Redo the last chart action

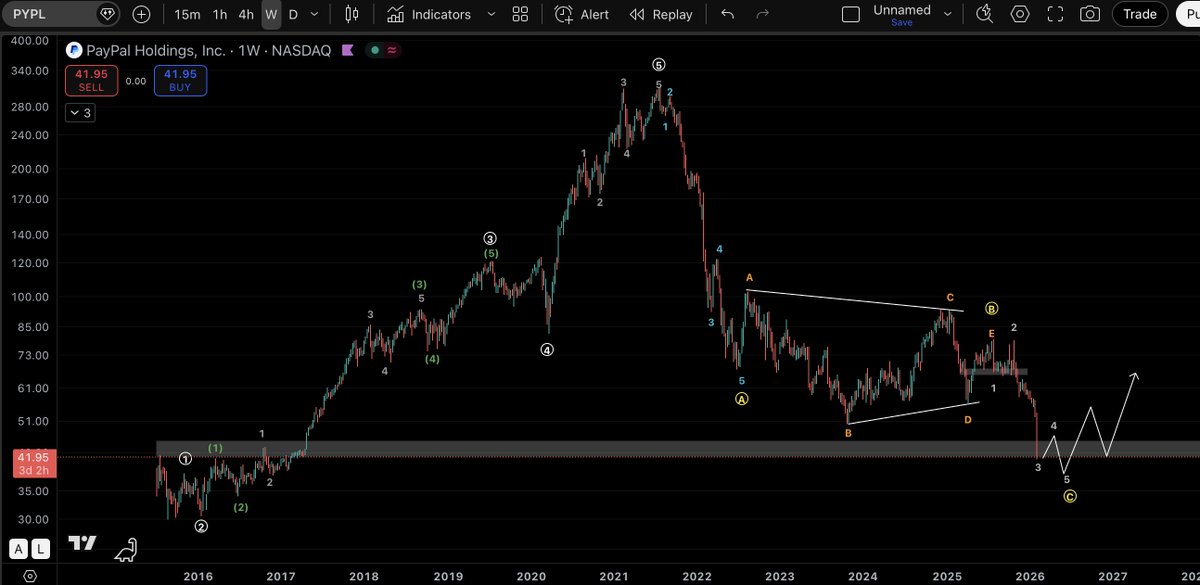click(x=763, y=14)
